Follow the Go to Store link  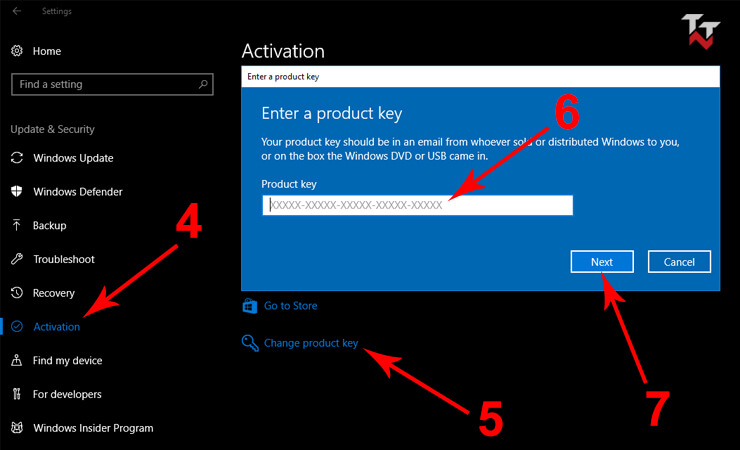coord(290,306)
